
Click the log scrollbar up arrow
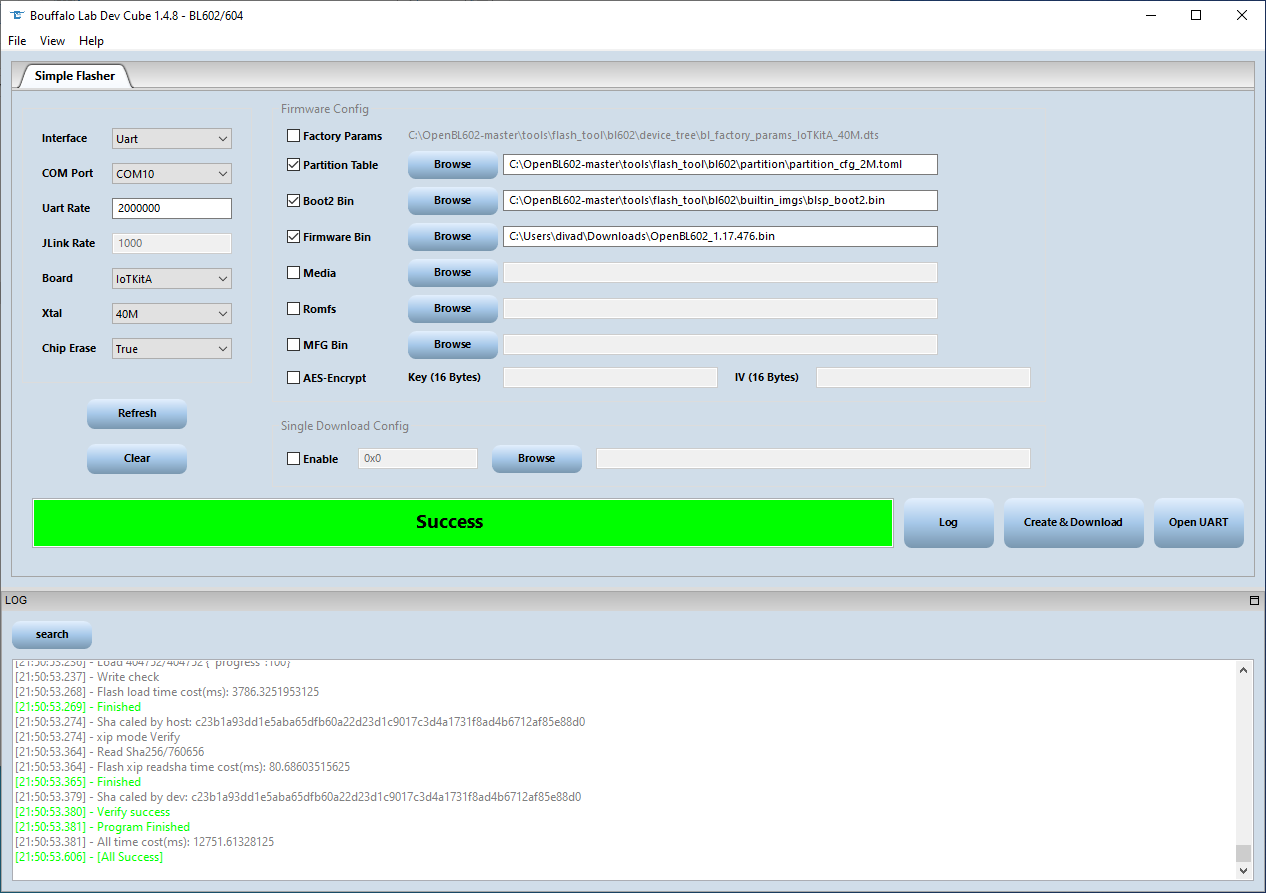[1243, 670]
